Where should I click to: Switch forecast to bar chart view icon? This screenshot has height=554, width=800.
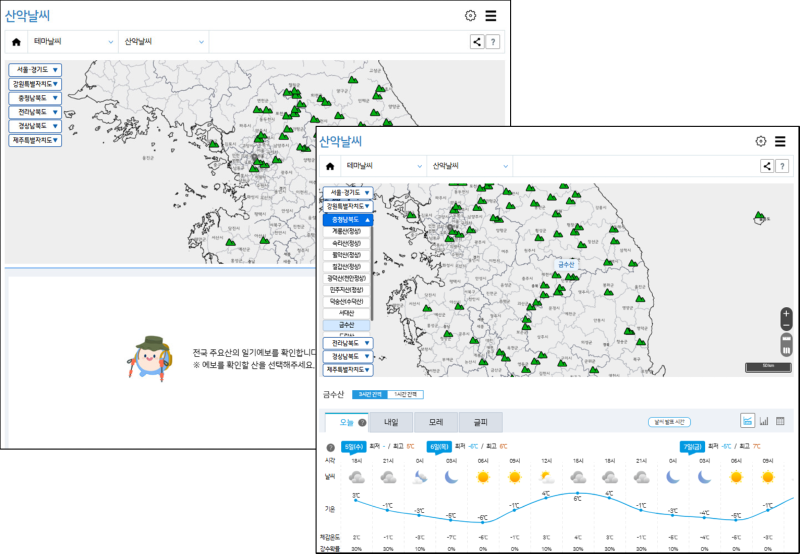pos(764,422)
